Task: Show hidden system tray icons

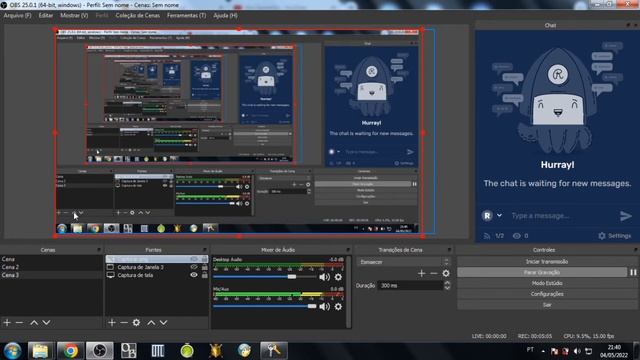Action: pos(543,351)
